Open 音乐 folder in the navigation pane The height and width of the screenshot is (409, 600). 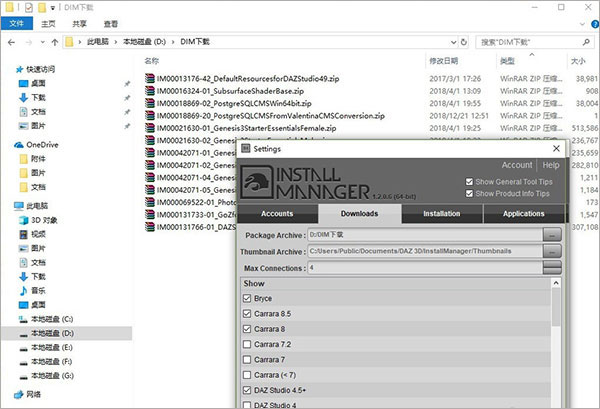pyautogui.click(x=37, y=290)
